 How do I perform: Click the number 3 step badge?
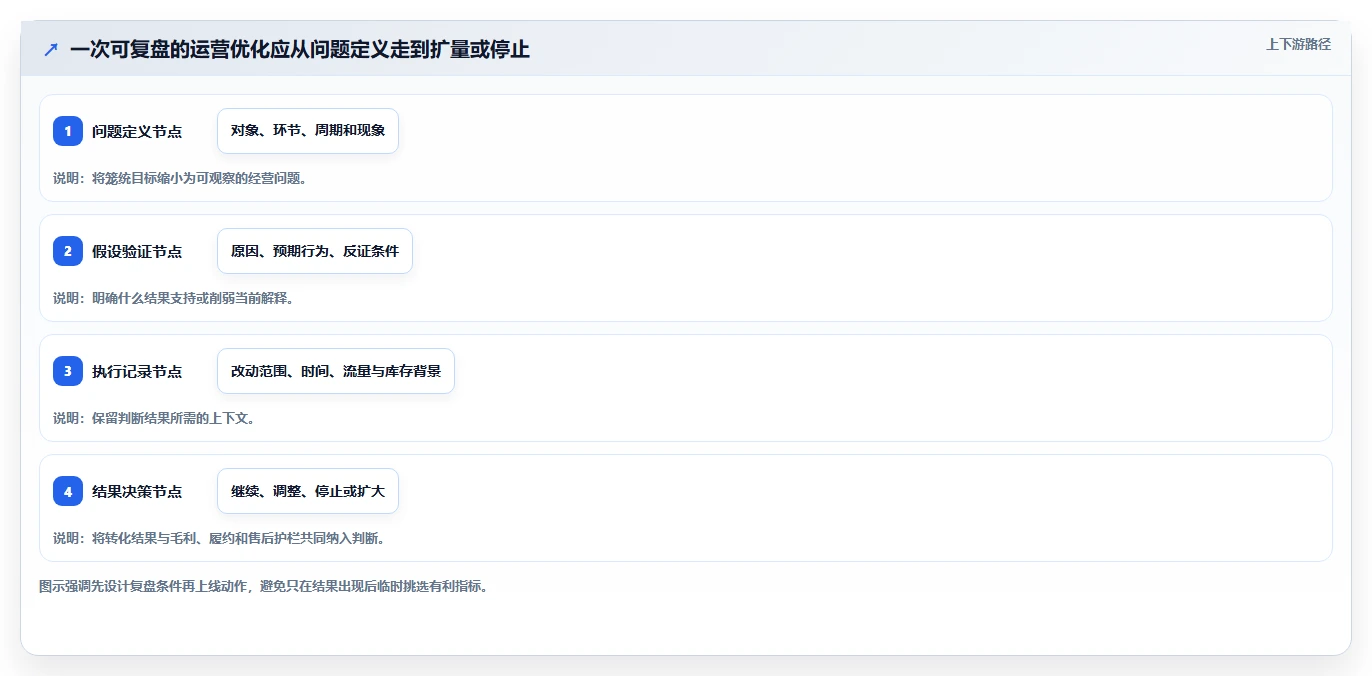68,371
